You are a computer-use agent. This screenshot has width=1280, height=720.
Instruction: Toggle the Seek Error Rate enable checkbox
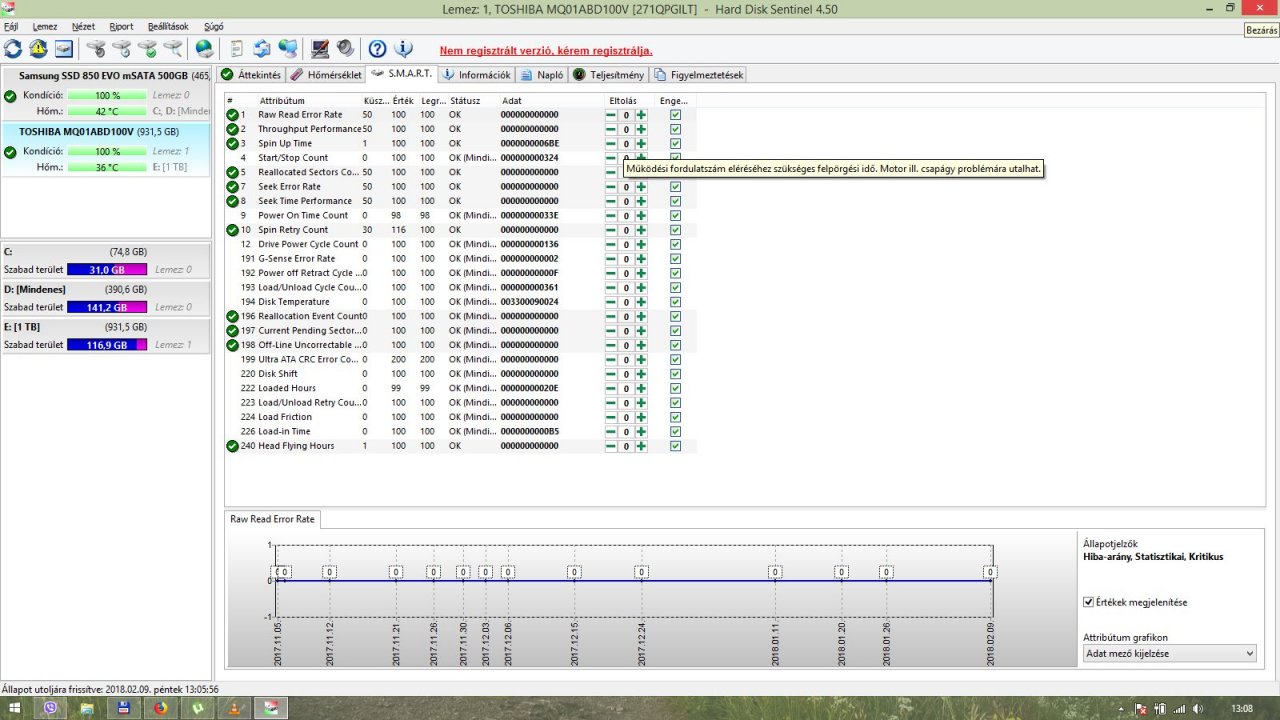(x=675, y=187)
